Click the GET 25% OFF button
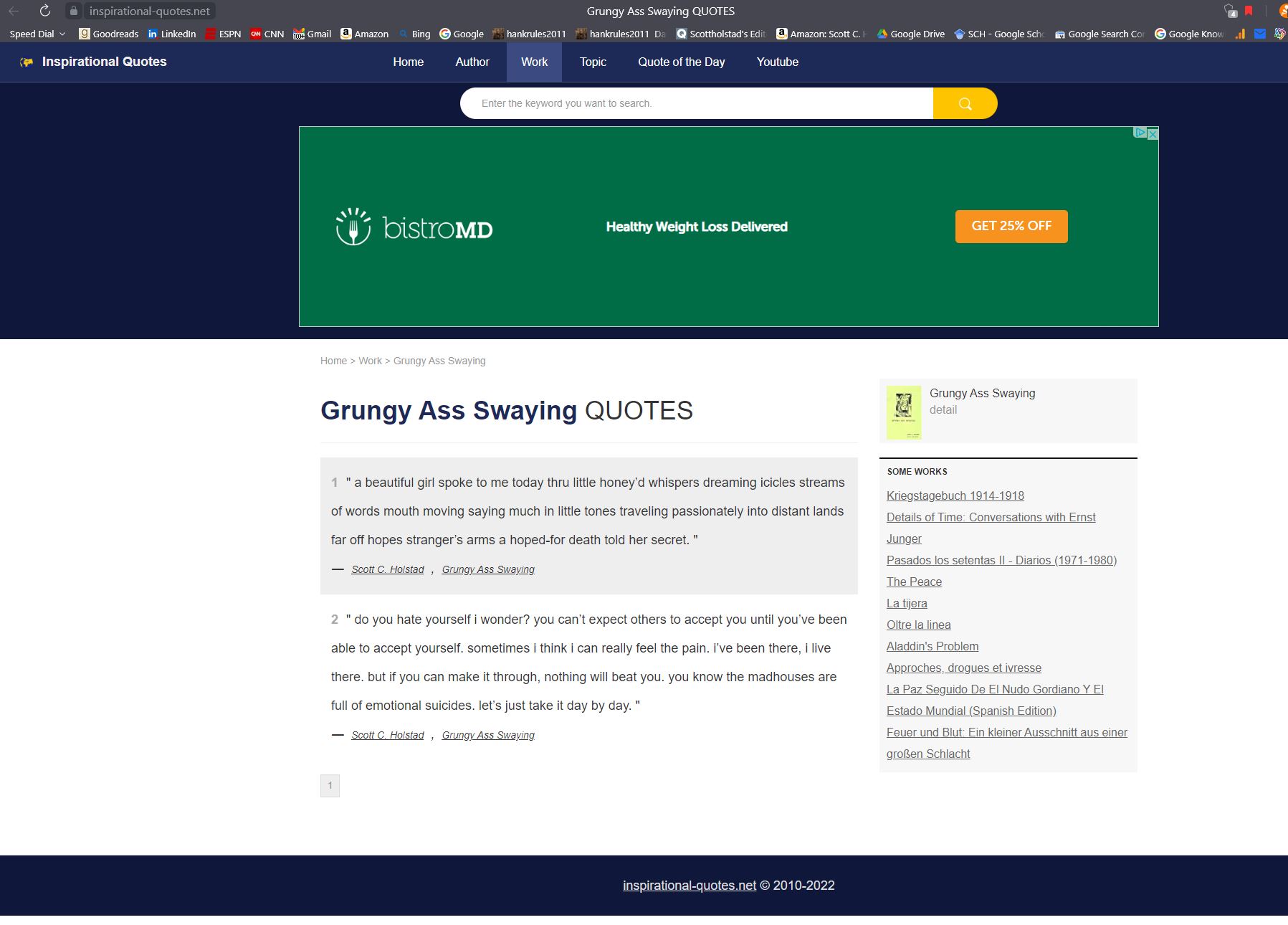The image size is (1288, 925). (1011, 226)
